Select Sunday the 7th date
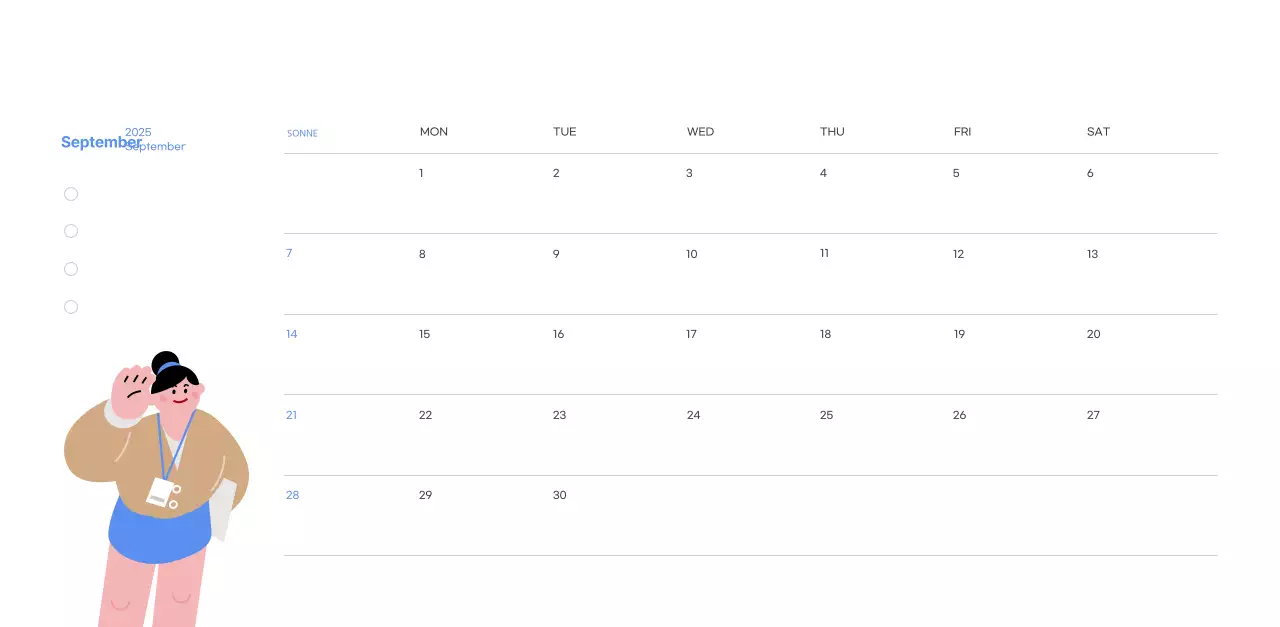This screenshot has height=627, width=1280. (x=289, y=253)
